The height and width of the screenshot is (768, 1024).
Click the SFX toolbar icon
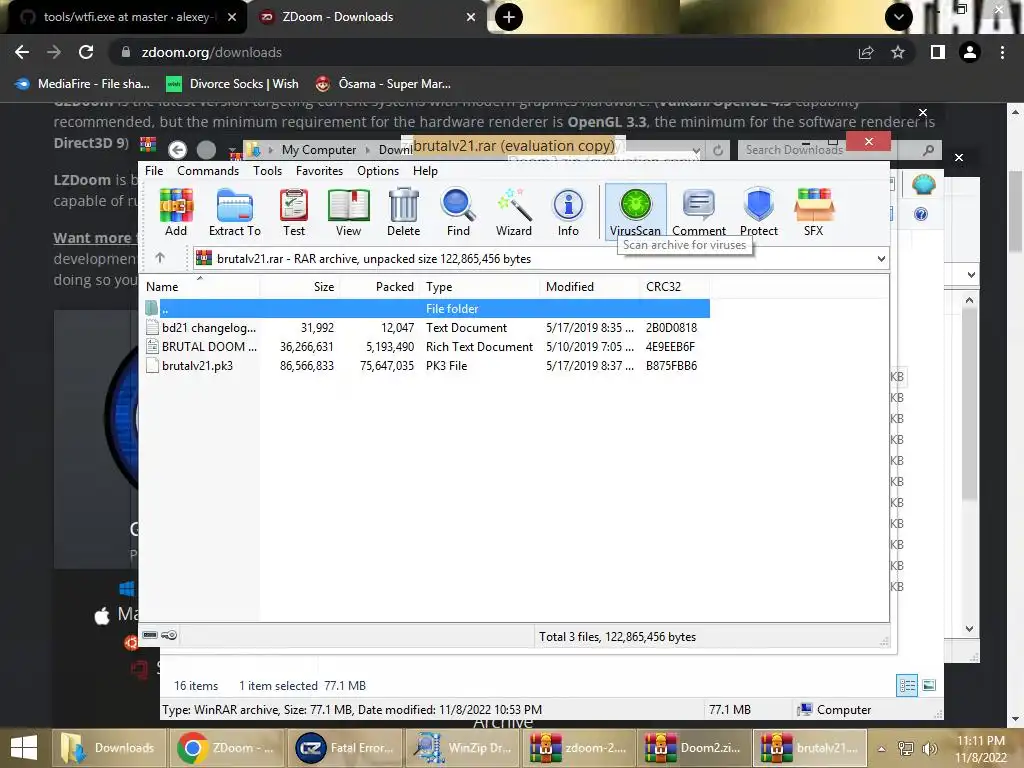[x=814, y=212]
